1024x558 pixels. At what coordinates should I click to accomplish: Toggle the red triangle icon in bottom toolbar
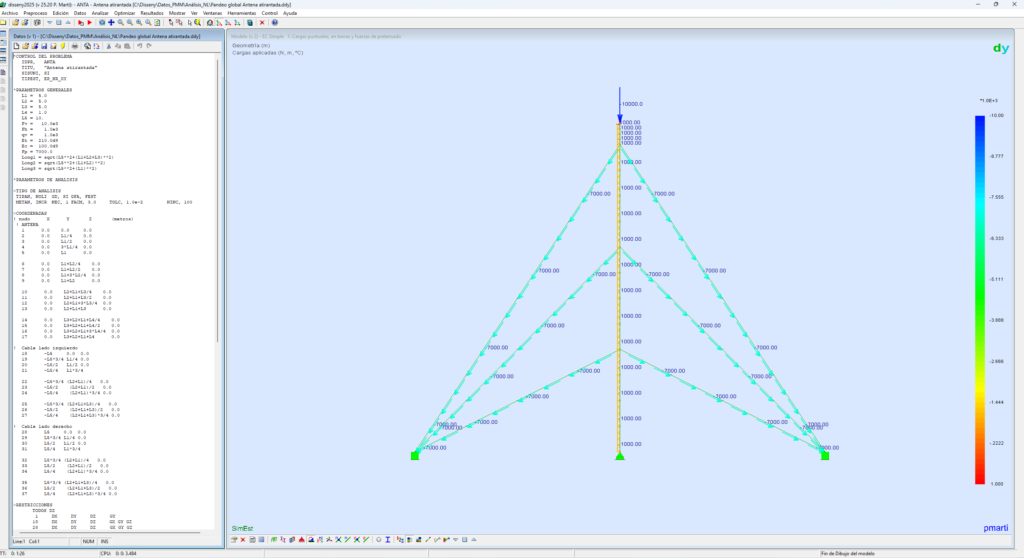pos(301,540)
